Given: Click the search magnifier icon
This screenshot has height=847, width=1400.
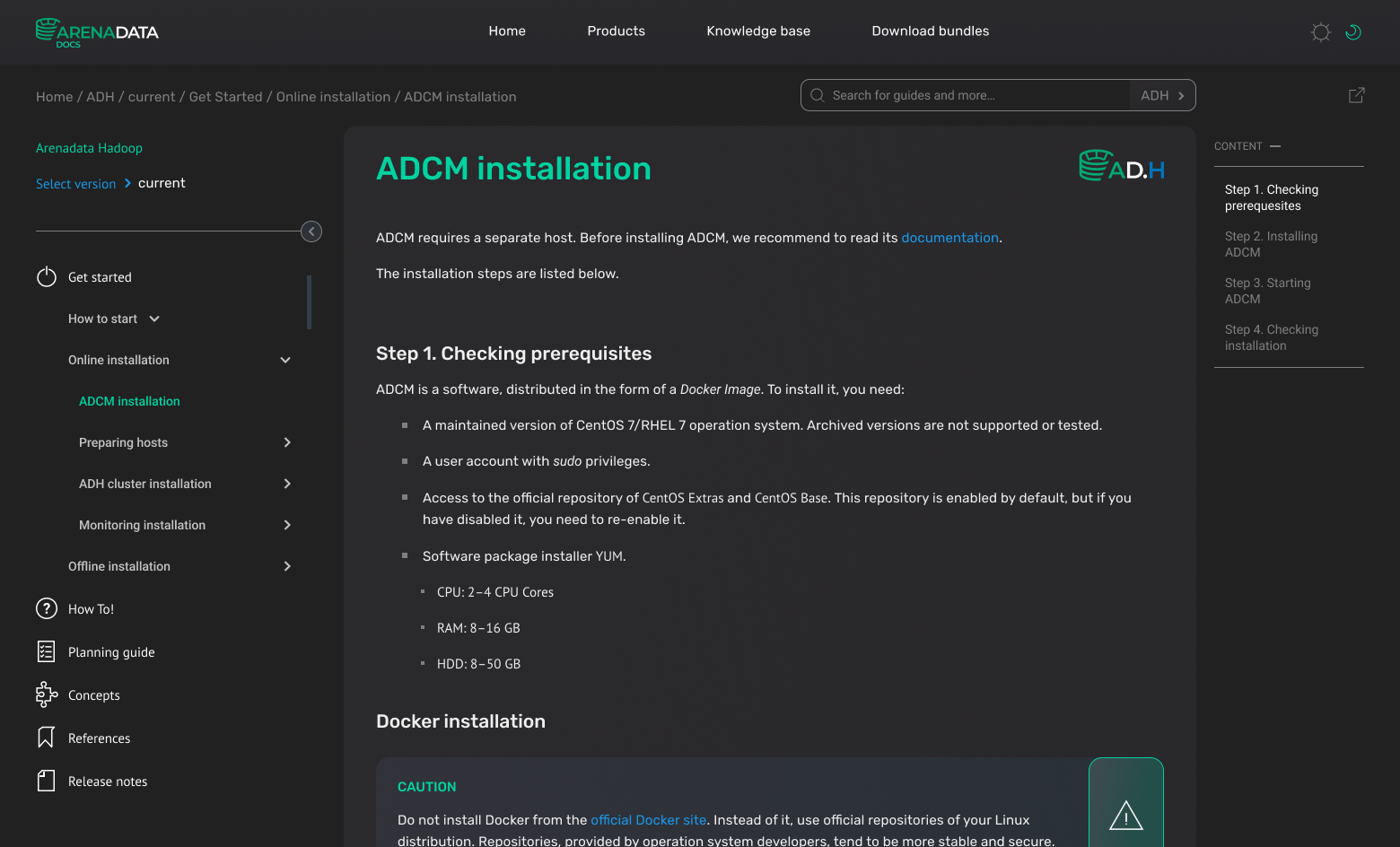Looking at the screenshot, I should tap(817, 95).
